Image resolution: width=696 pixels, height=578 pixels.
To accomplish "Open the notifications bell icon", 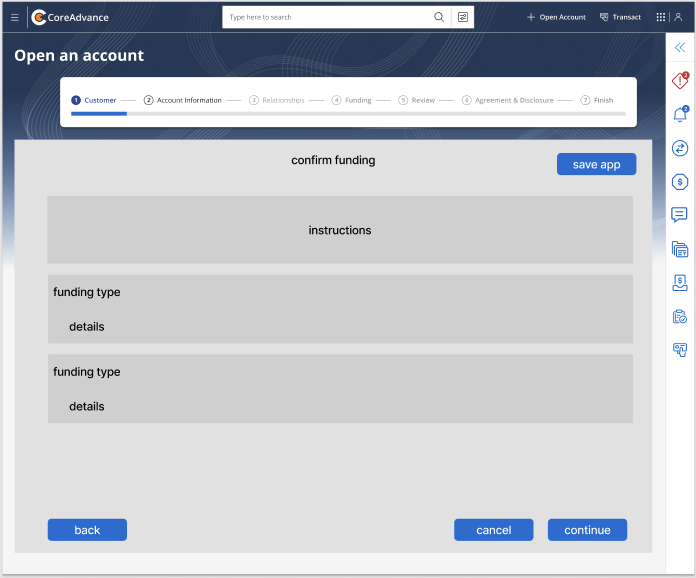I will [680, 114].
